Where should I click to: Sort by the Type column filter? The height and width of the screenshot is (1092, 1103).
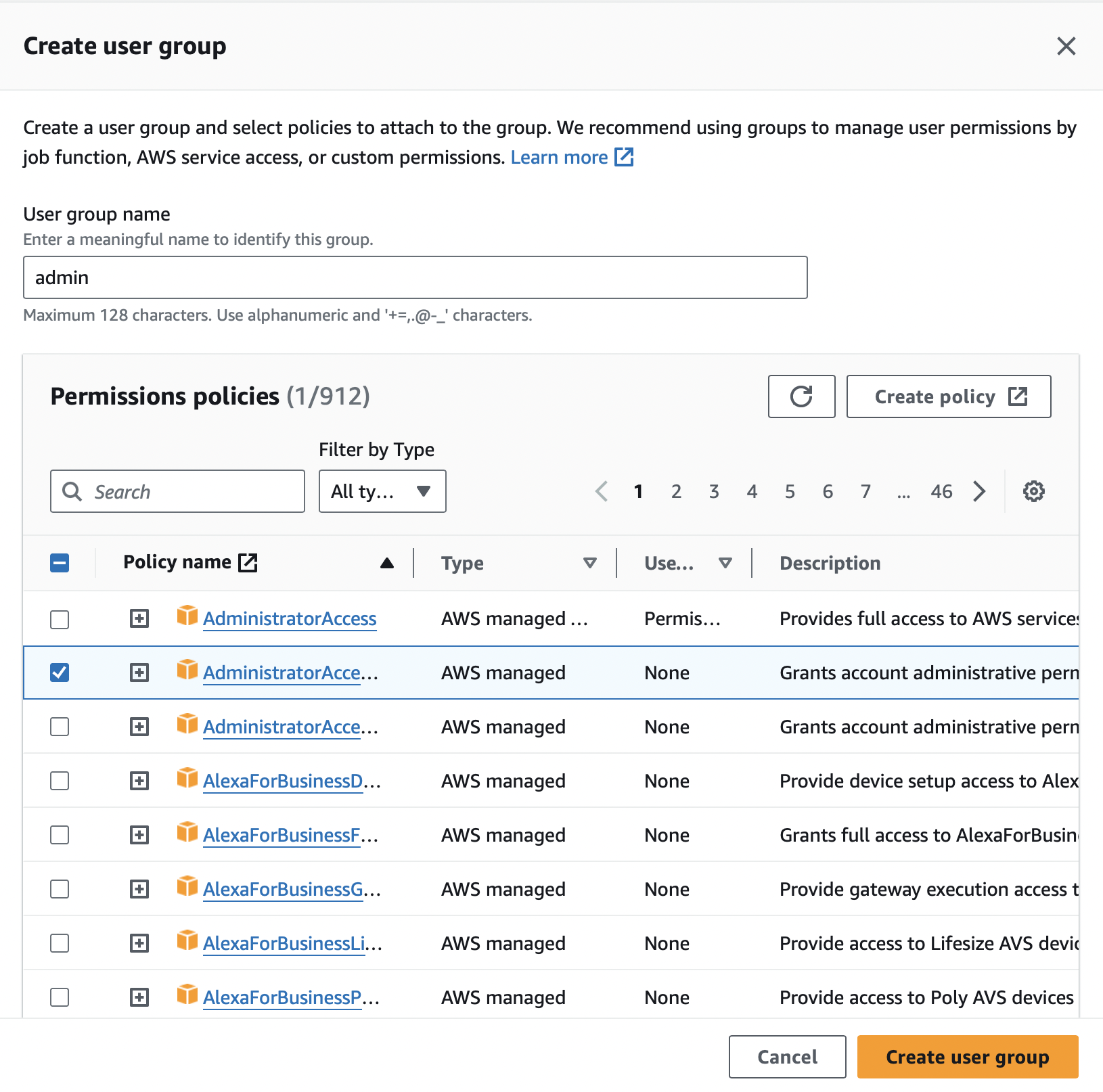pyautogui.click(x=589, y=562)
